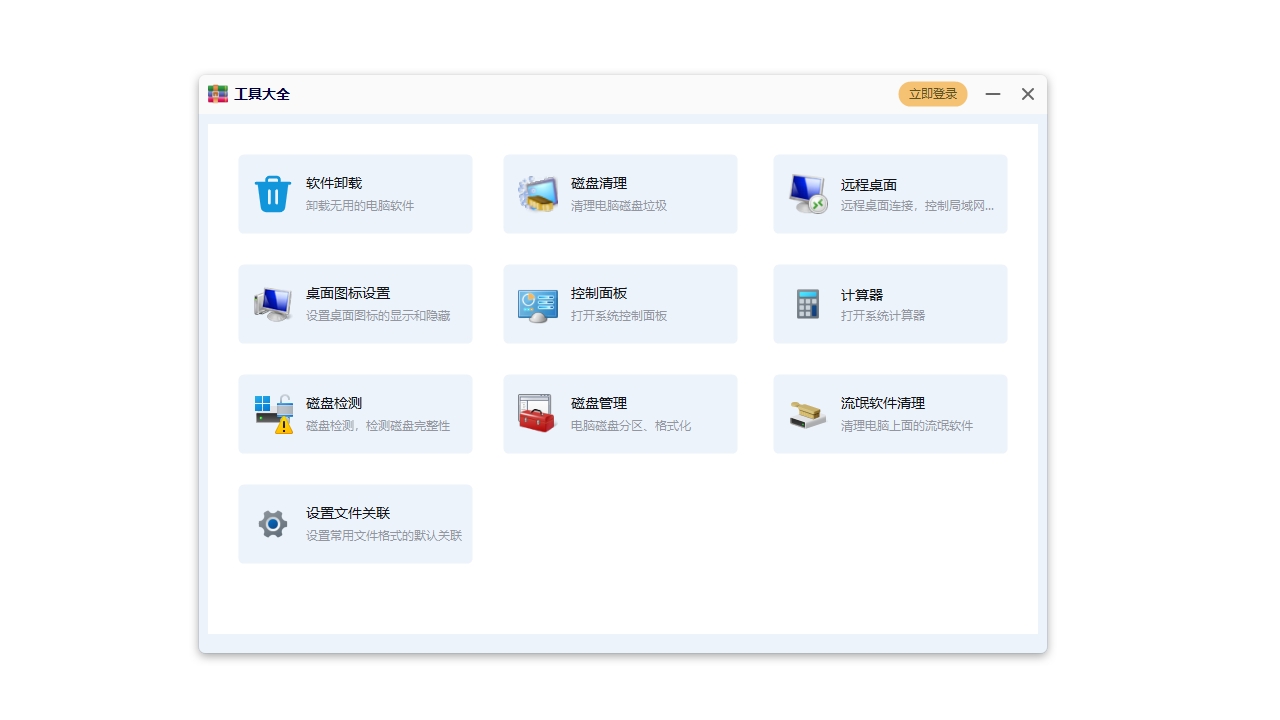Image resolution: width=1280 pixels, height=720 pixels.
Task: Click the 磁盘检测 card
Action: click(x=355, y=414)
